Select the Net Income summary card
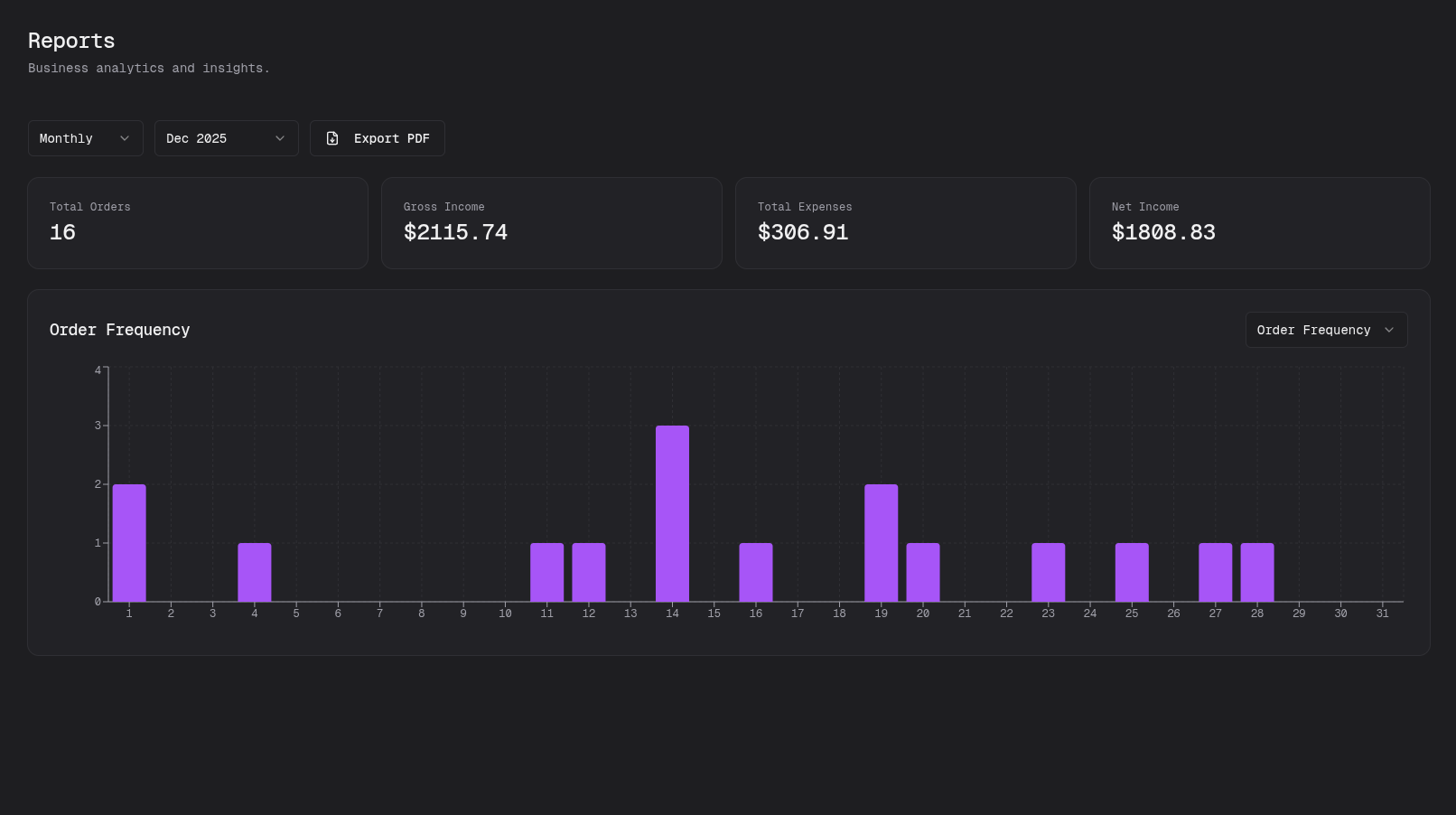The image size is (1456, 815). click(x=1259, y=222)
